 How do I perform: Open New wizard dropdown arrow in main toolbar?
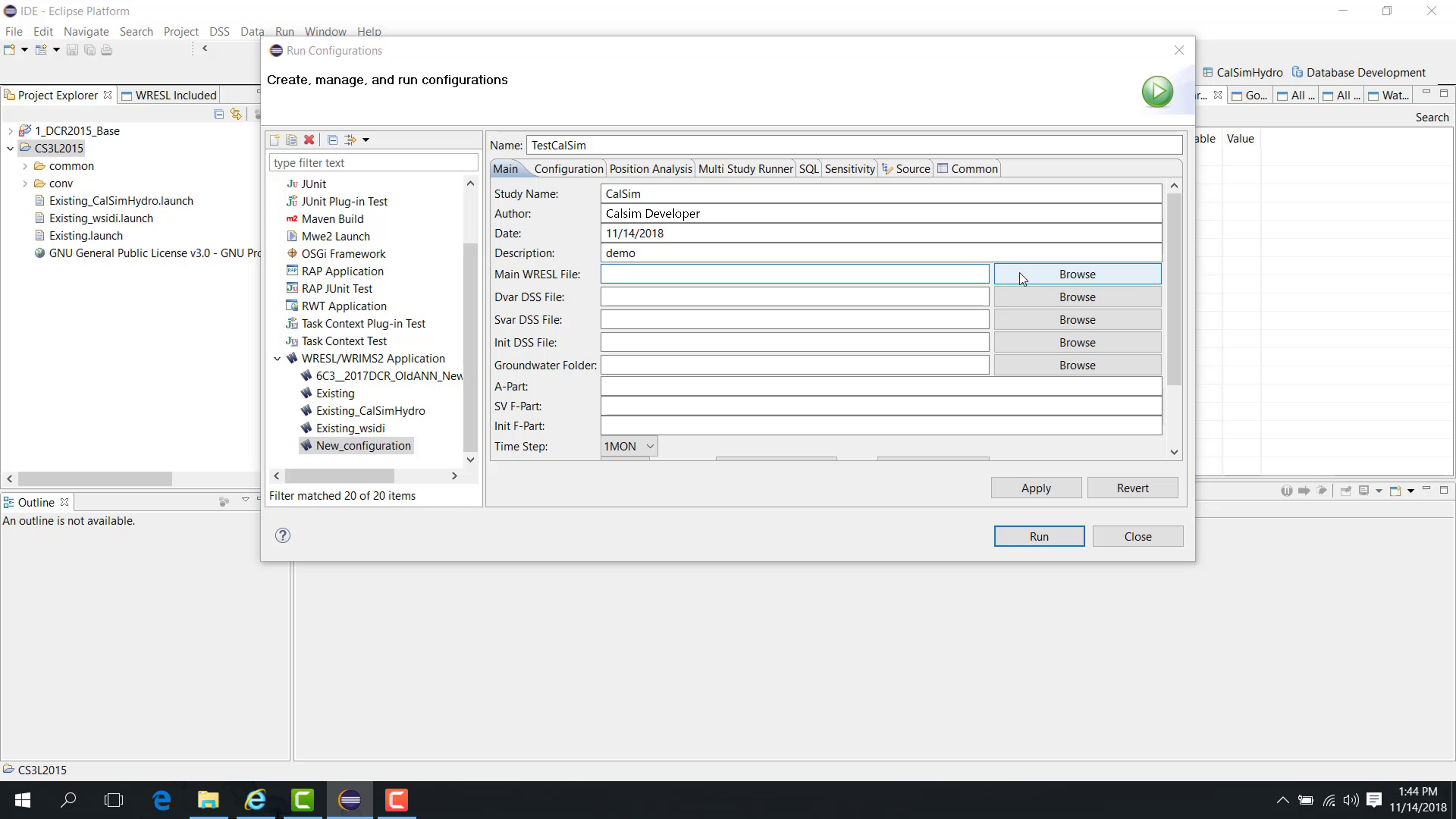24,50
